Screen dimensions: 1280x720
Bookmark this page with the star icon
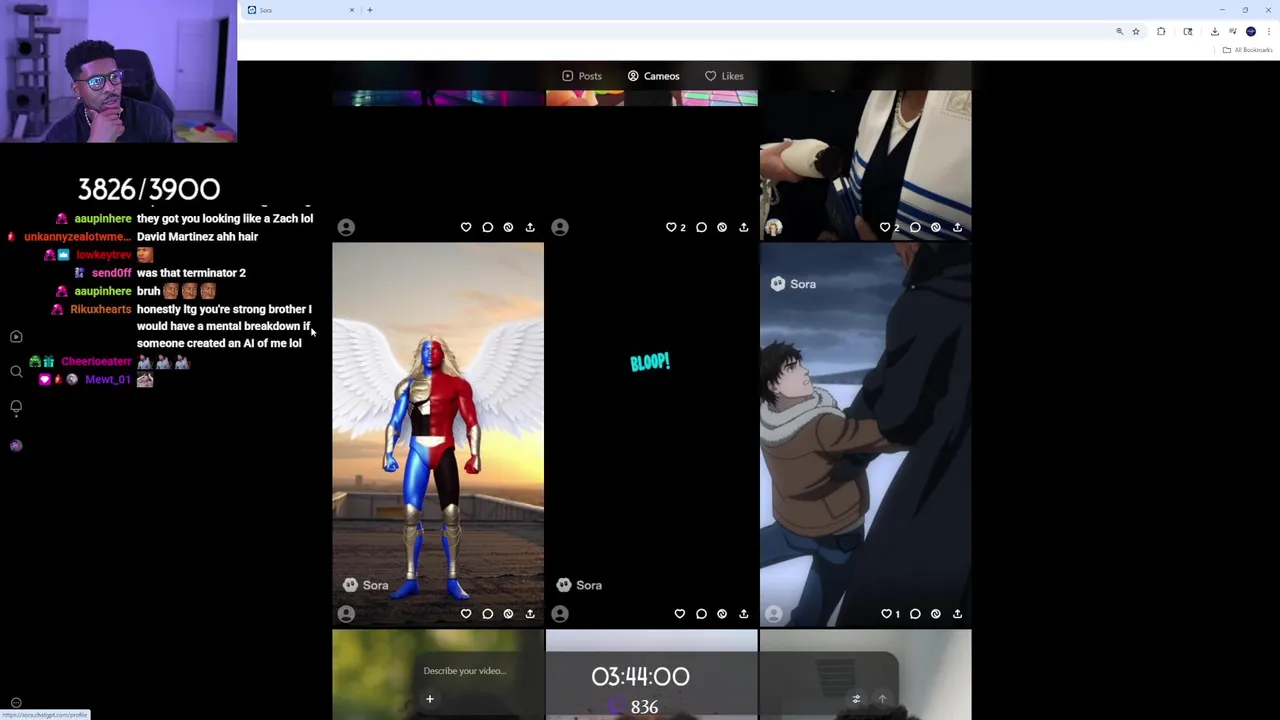[1136, 32]
